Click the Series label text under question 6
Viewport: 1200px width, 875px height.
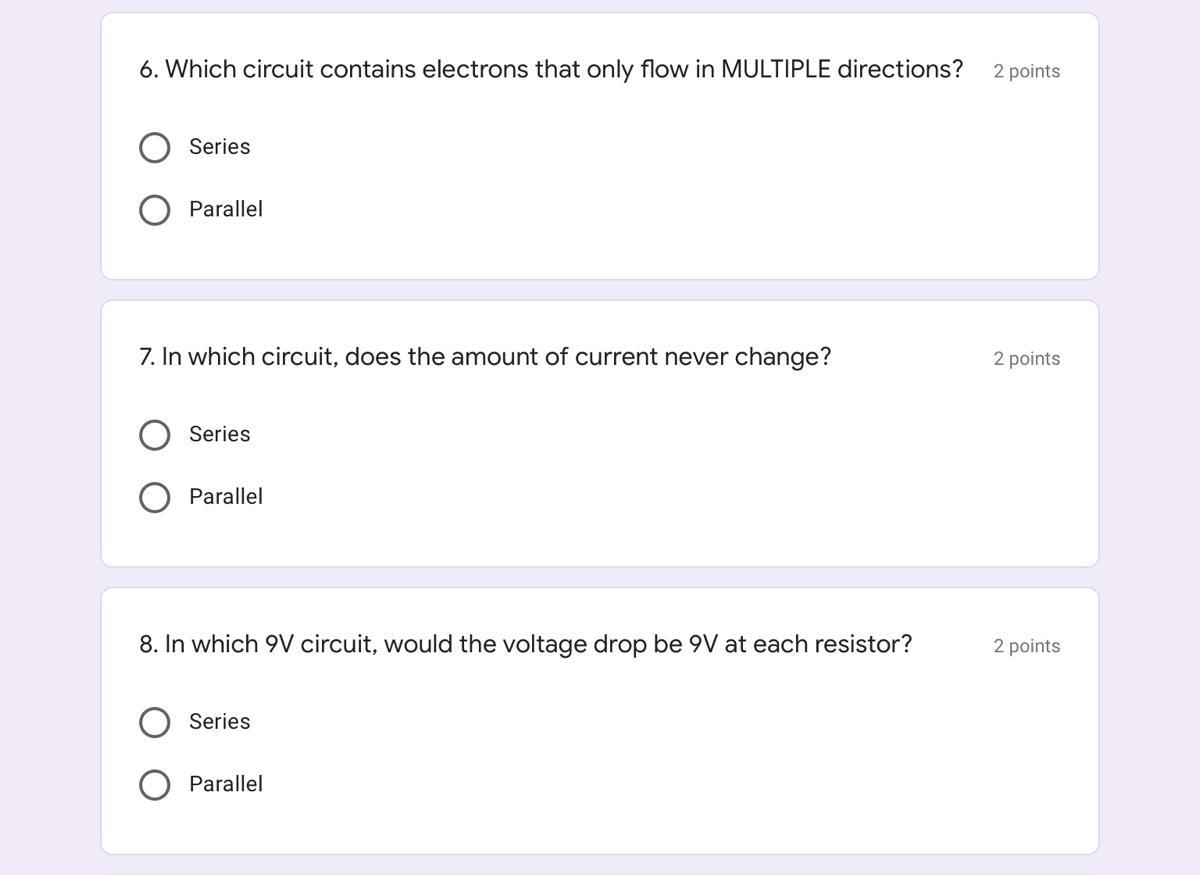click(x=219, y=147)
